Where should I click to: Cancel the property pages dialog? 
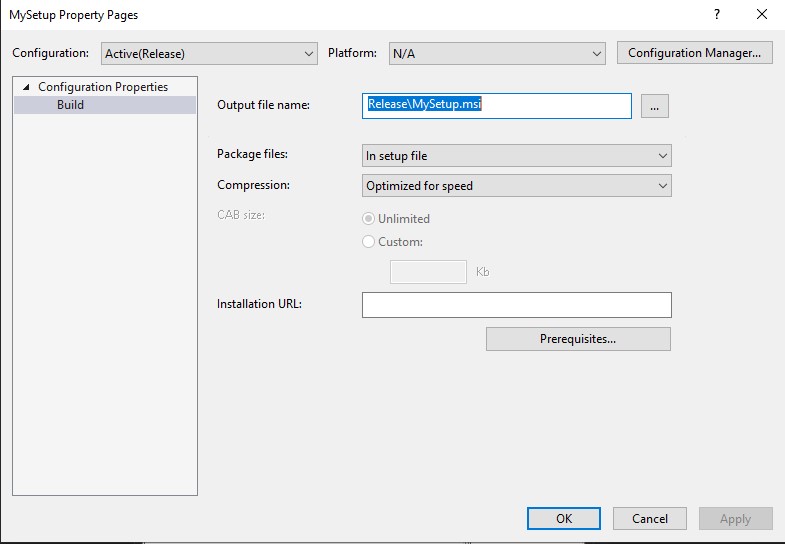[x=650, y=518]
